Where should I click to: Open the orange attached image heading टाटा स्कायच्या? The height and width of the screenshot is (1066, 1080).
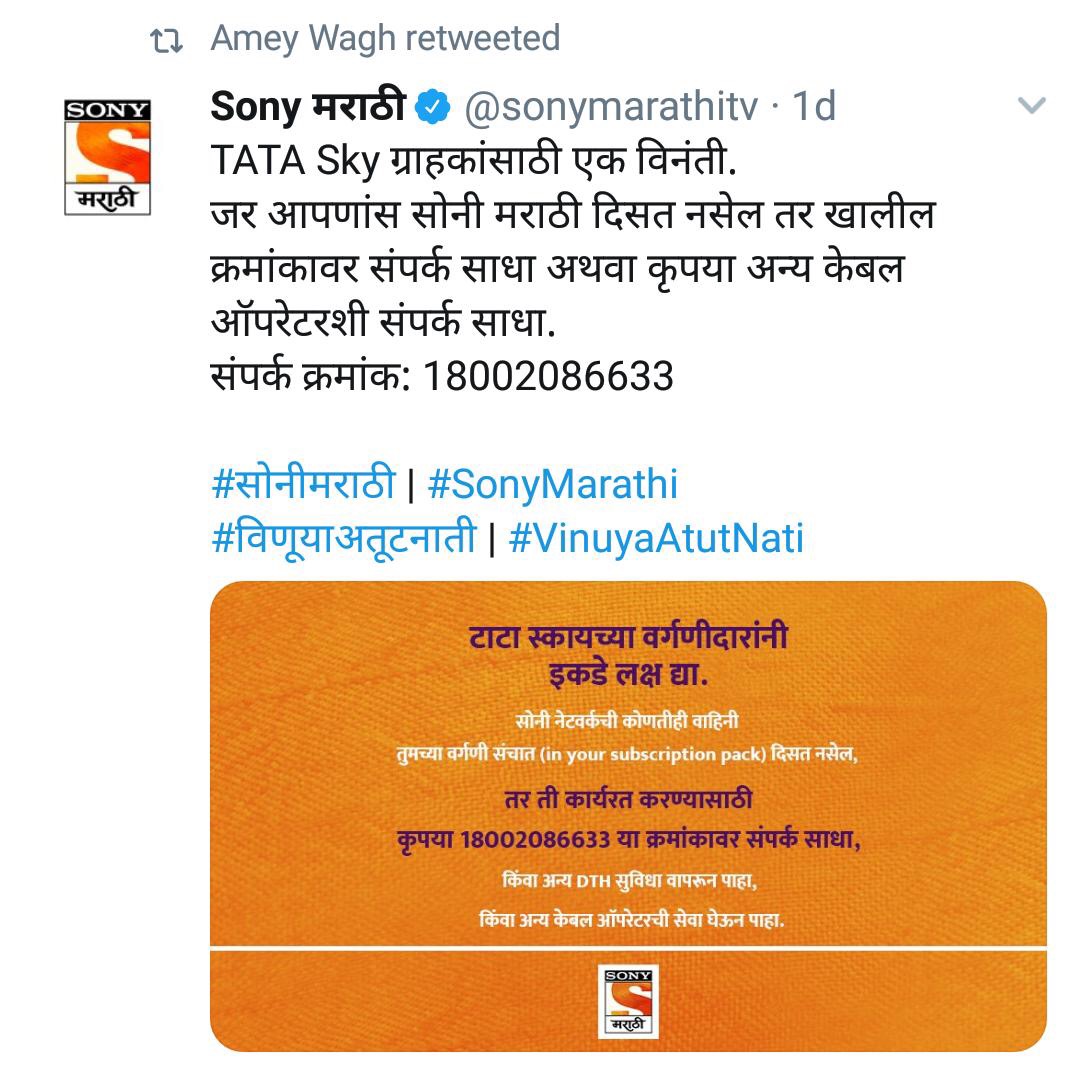pos(628,638)
